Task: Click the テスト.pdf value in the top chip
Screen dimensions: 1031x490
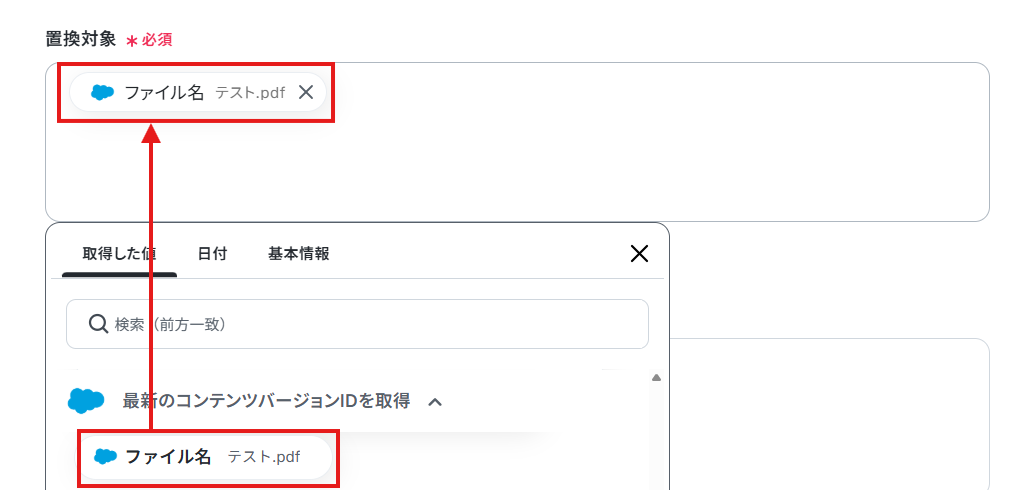Action: click(251, 93)
